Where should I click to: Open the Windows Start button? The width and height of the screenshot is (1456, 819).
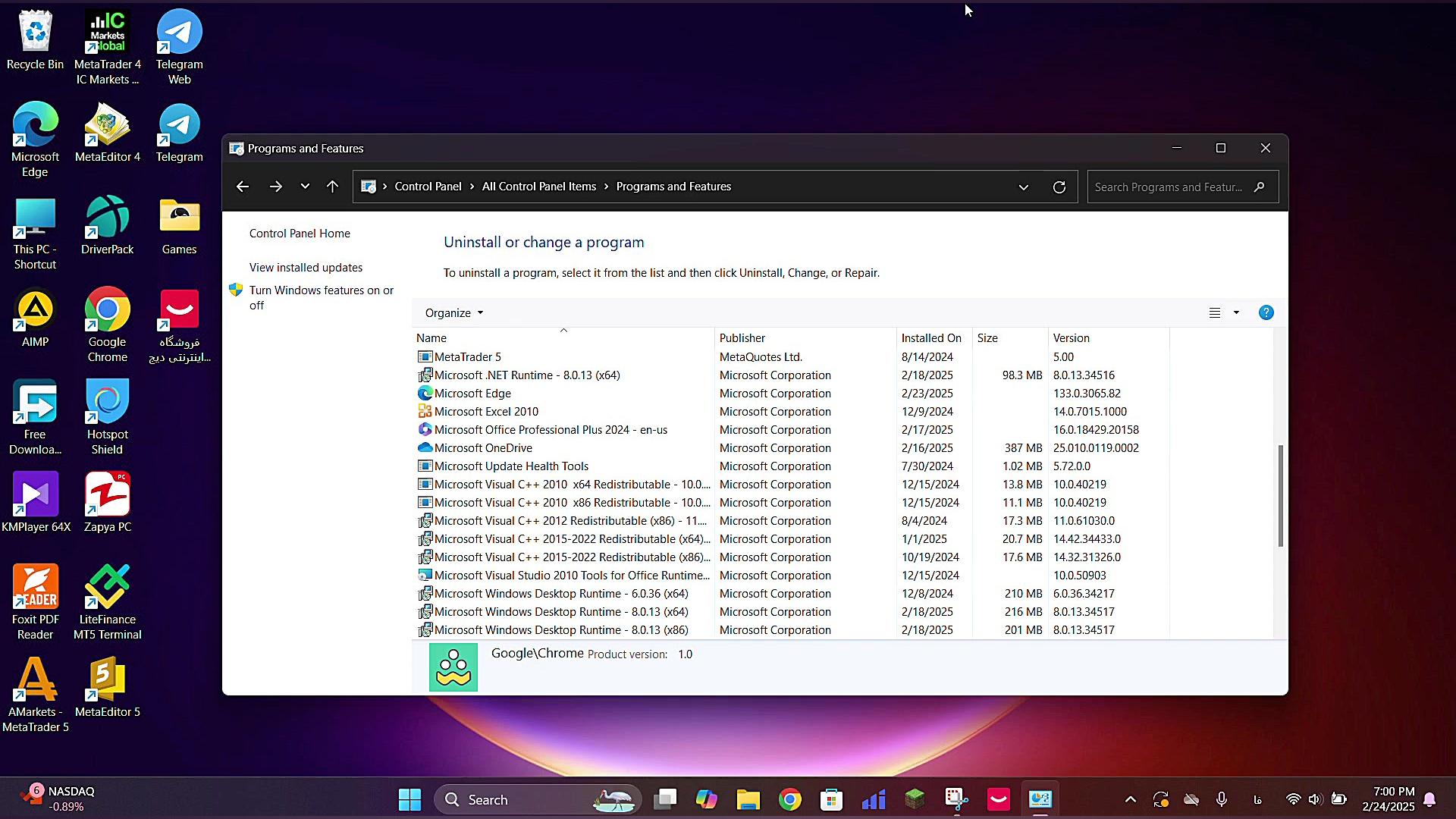click(x=409, y=799)
